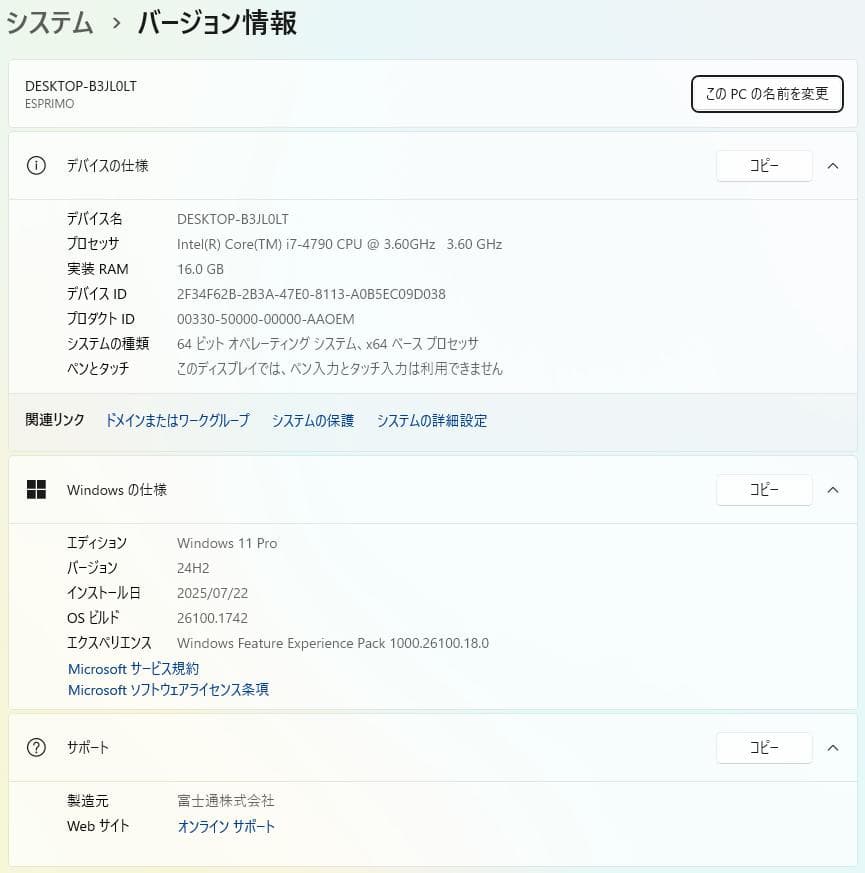
Task: Open the オンライン サポート link
Action: pos(226,826)
